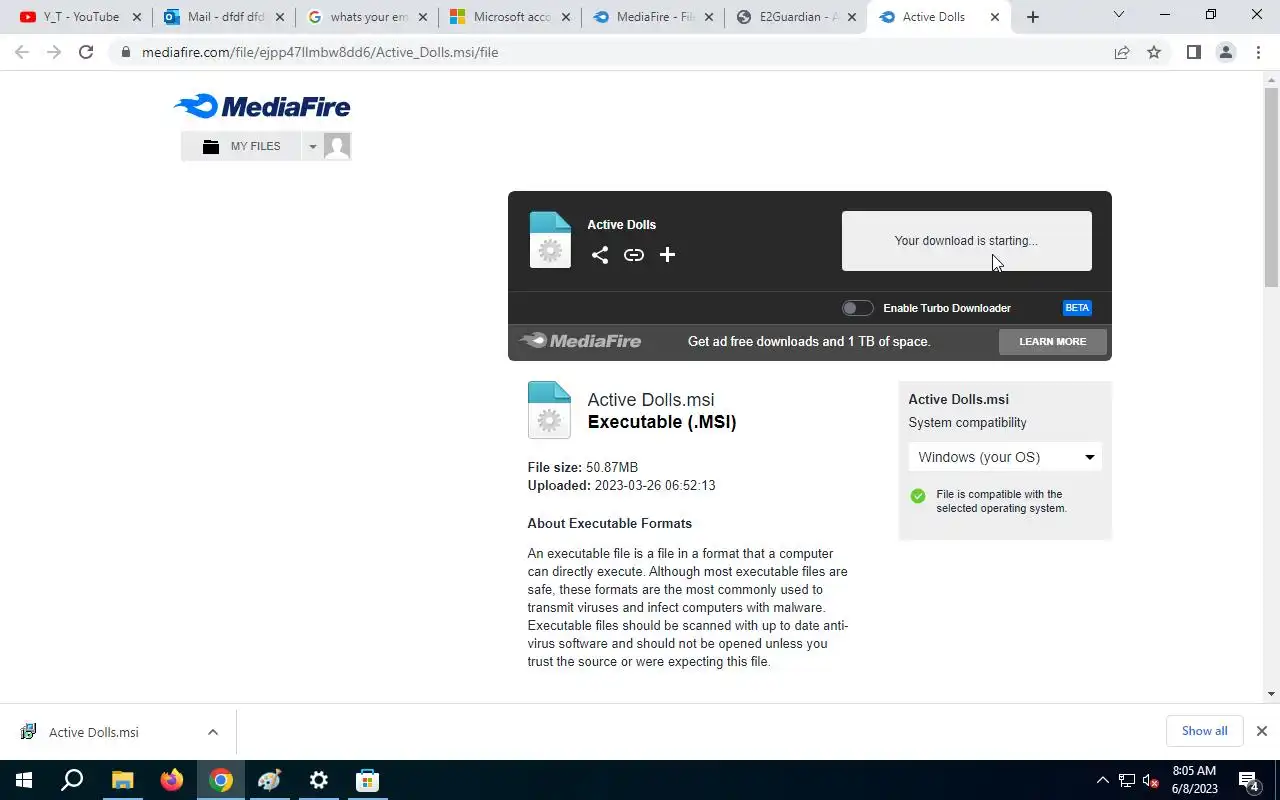The width and height of the screenshot is (1280, 800).
Task: Bookmark this page with the star icon
Action: [1154, 52]
